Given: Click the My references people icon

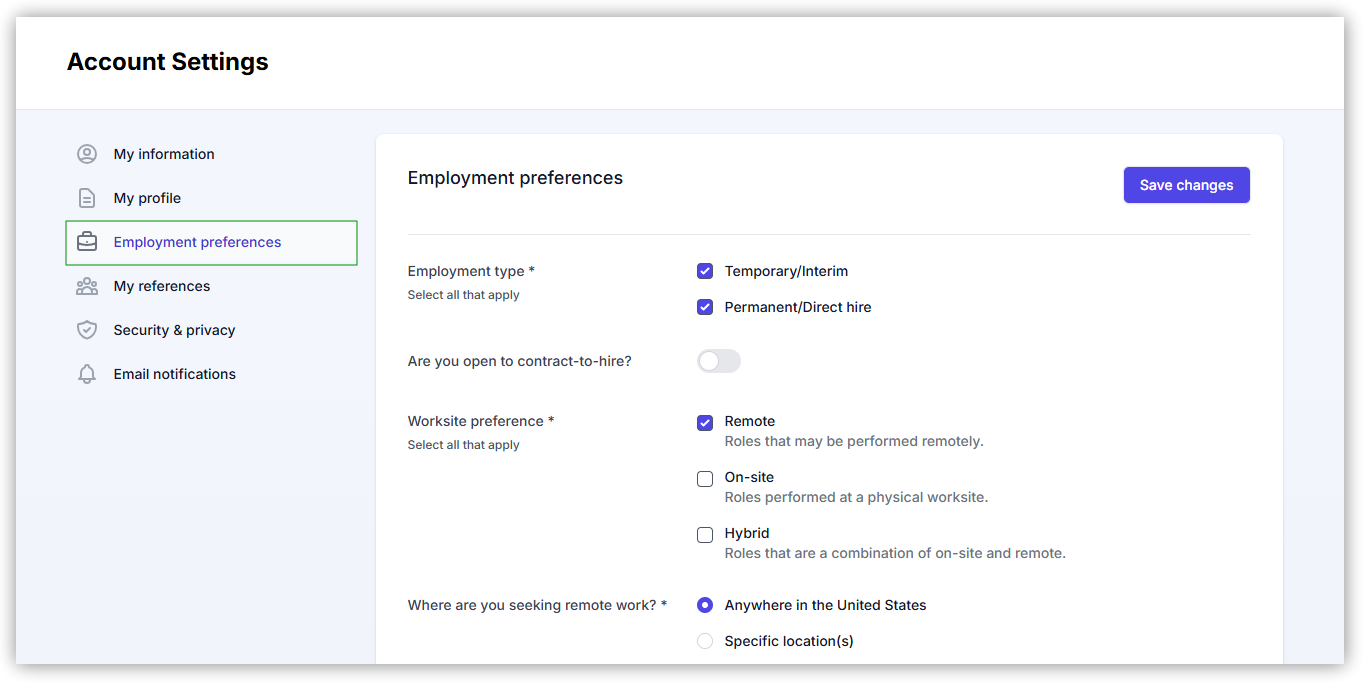Looking at the screenshot, I should click(87, 285).
